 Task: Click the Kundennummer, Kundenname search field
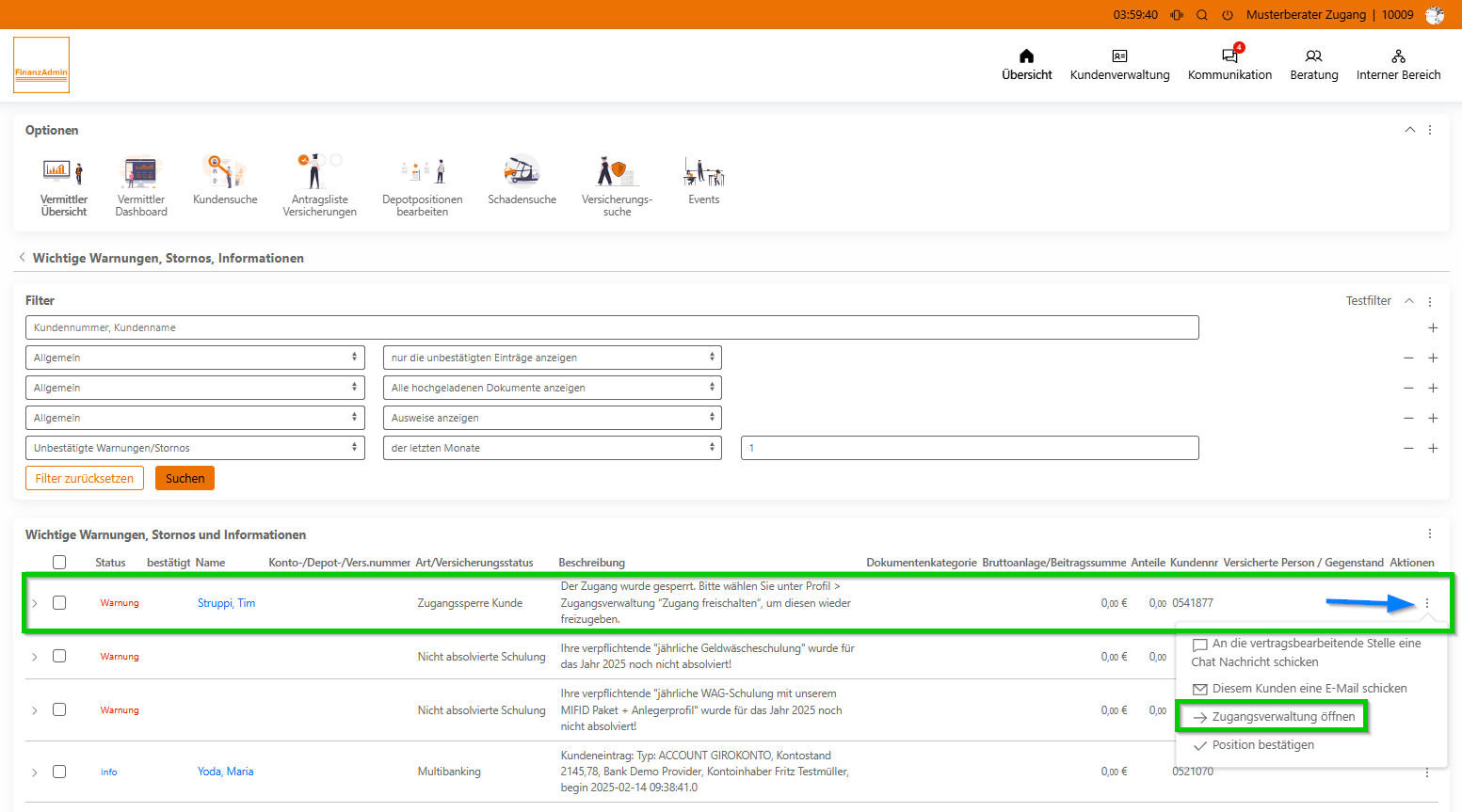point(612,327)
